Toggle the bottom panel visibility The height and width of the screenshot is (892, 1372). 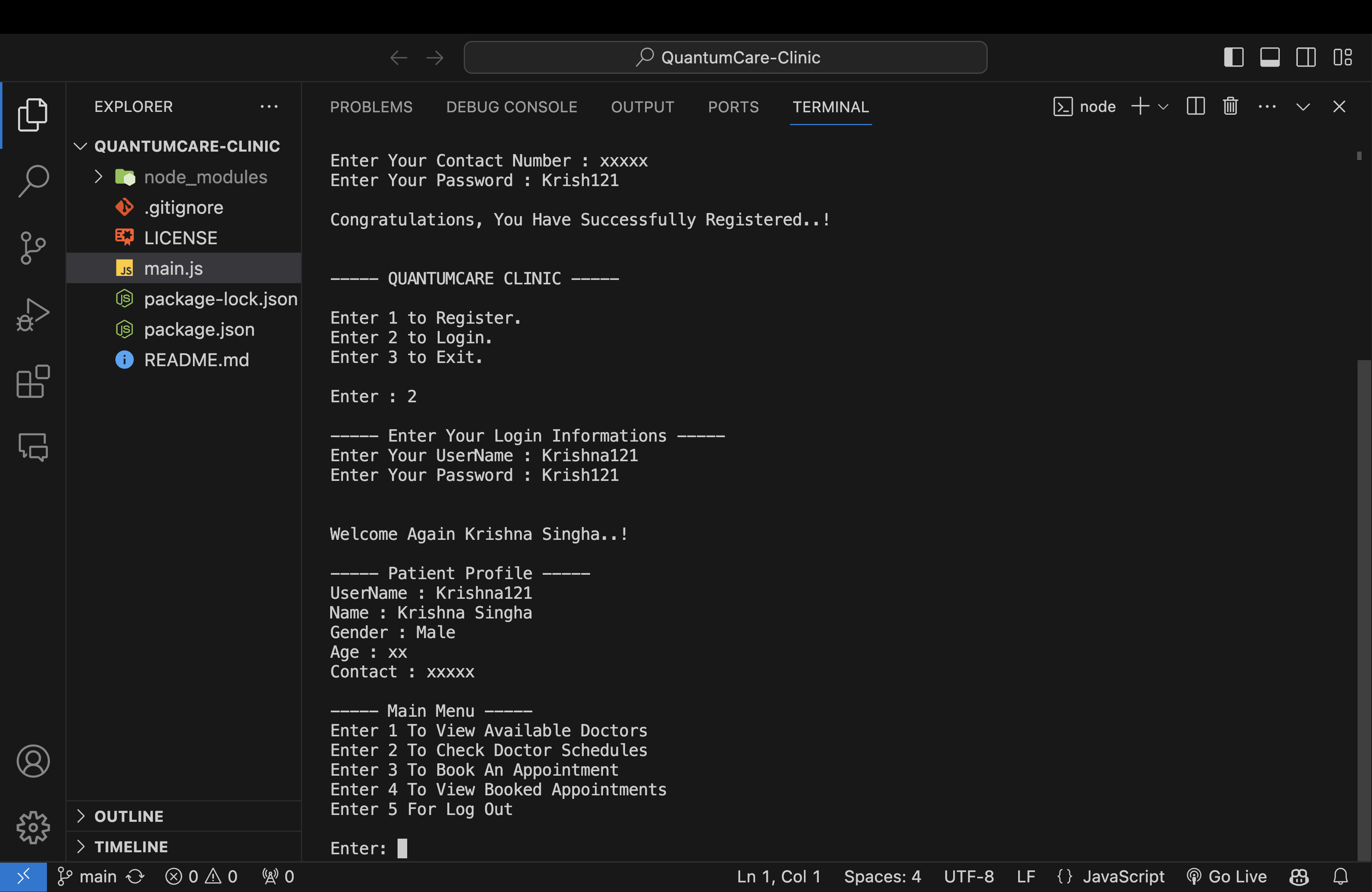(x=1269, y=58)
